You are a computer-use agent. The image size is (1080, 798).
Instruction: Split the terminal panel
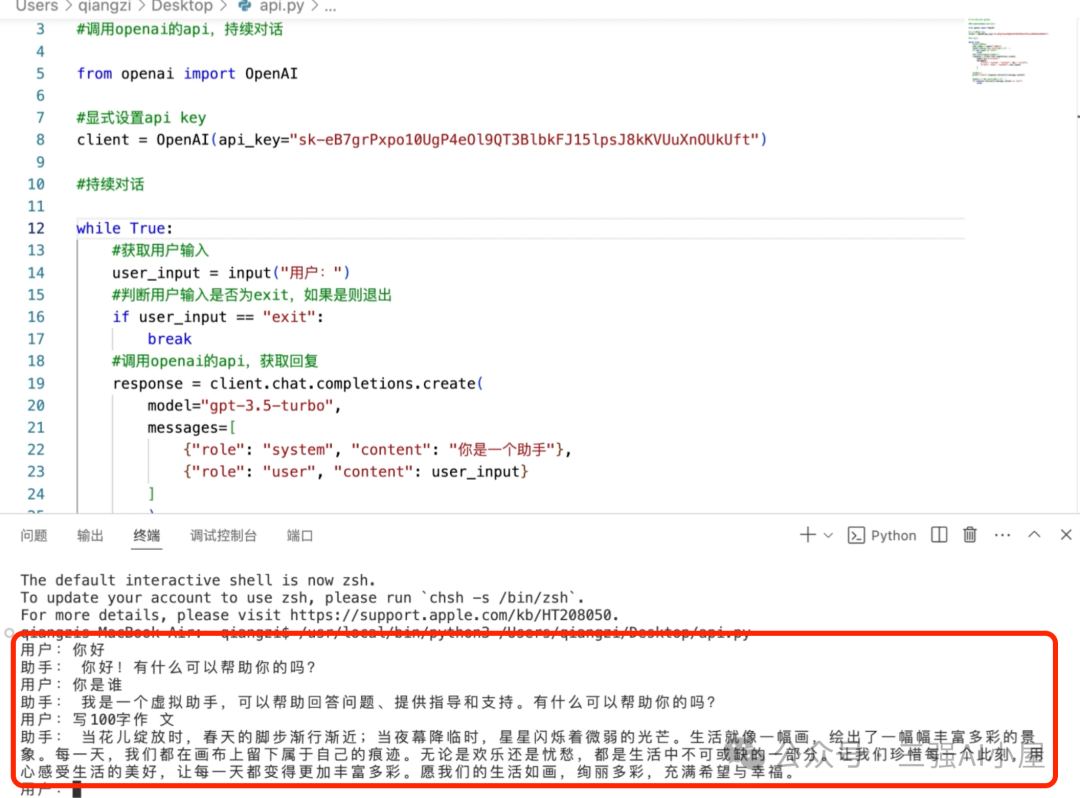pos(939,535)
